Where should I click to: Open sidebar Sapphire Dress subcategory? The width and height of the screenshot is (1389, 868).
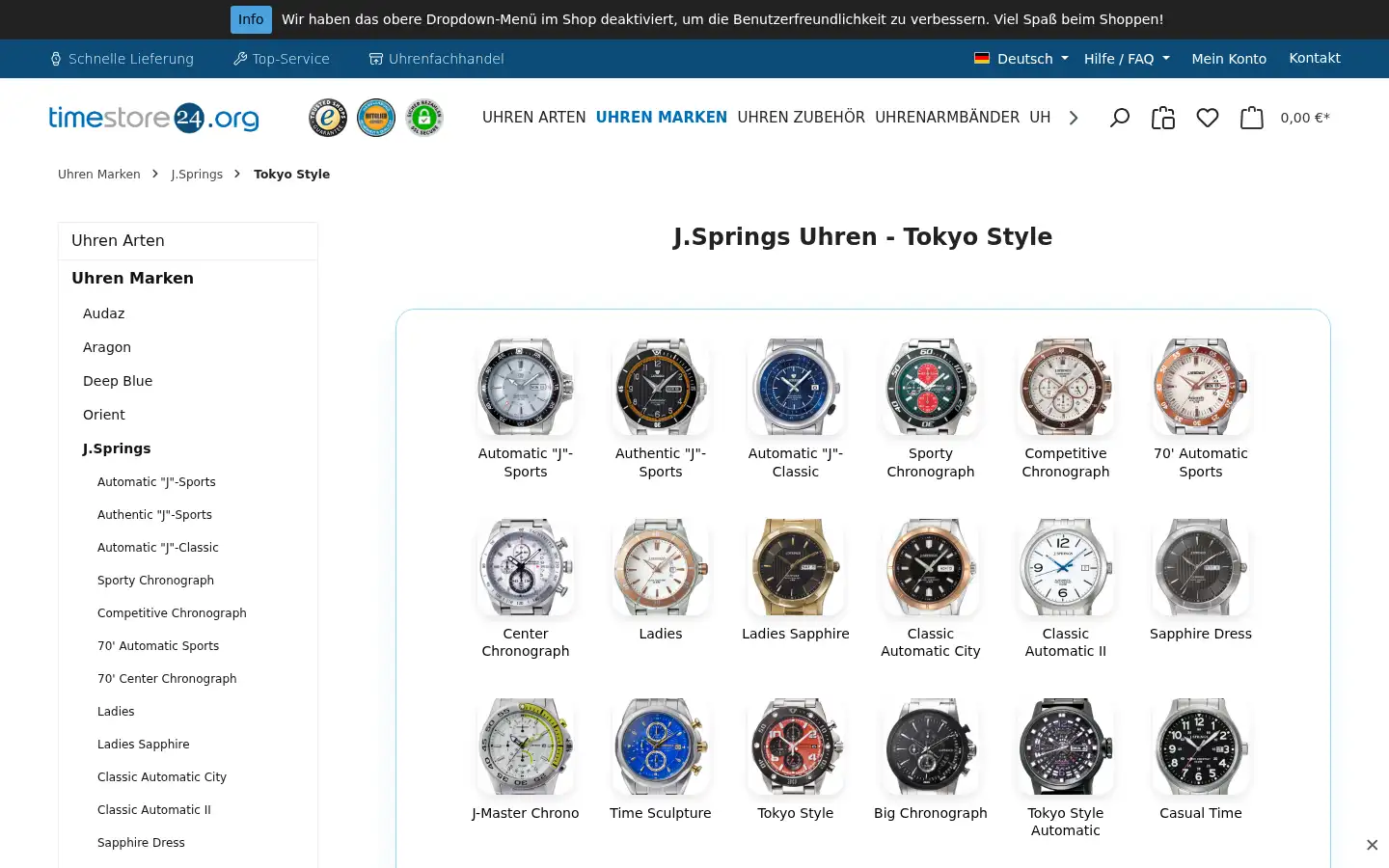click(x=141, y=843)
